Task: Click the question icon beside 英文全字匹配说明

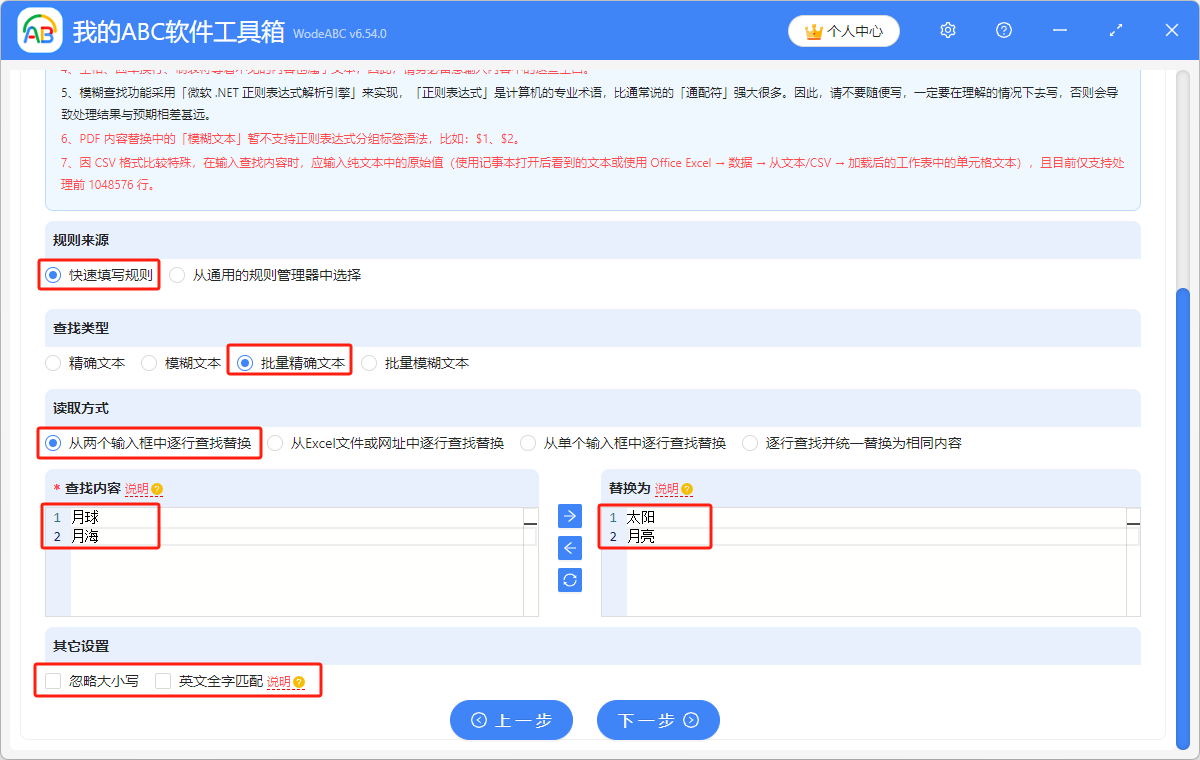Action: [x=297, y=681]
